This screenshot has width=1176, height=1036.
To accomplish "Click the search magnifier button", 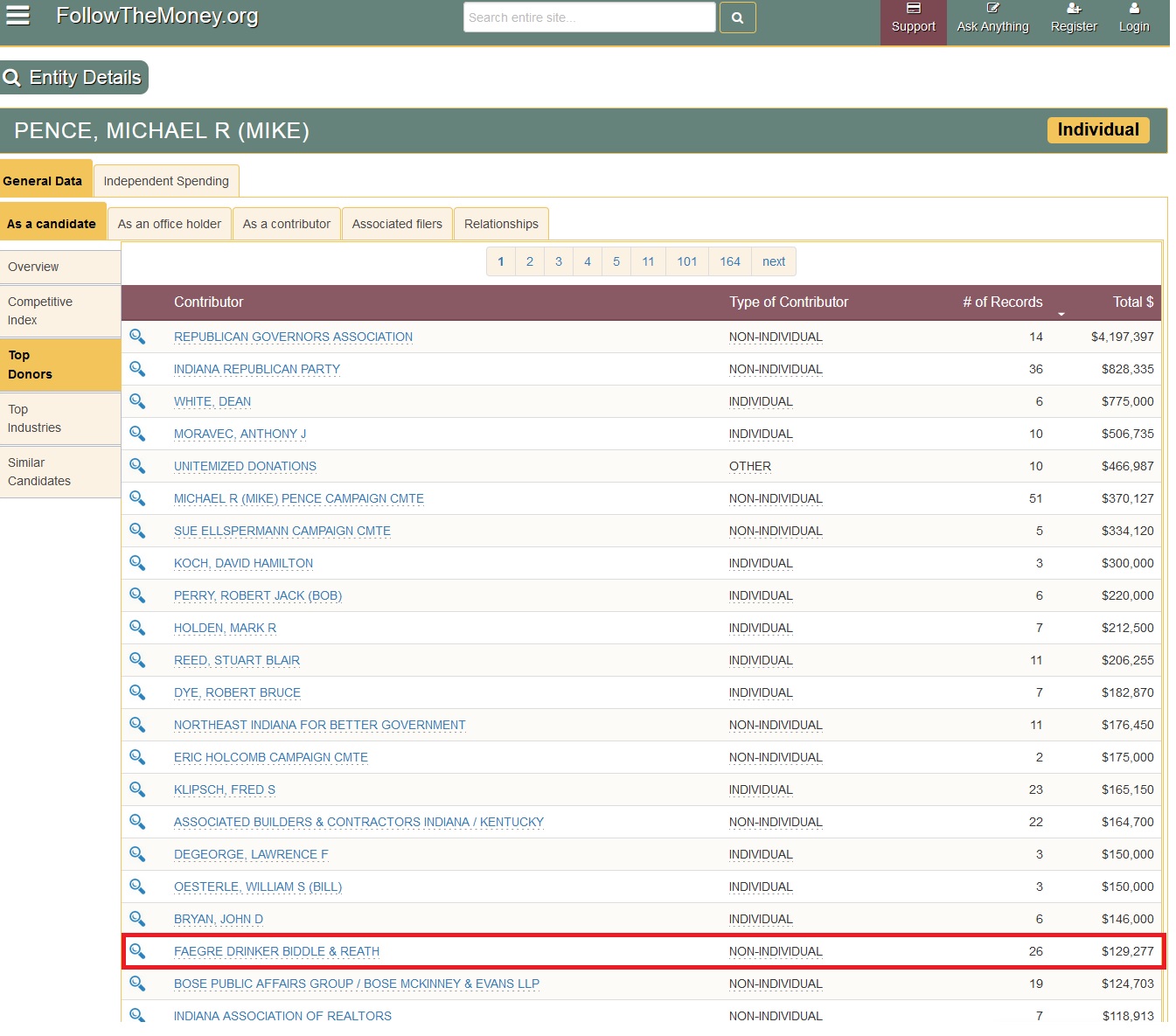I will pyautogui.click(x=737, y=17).
